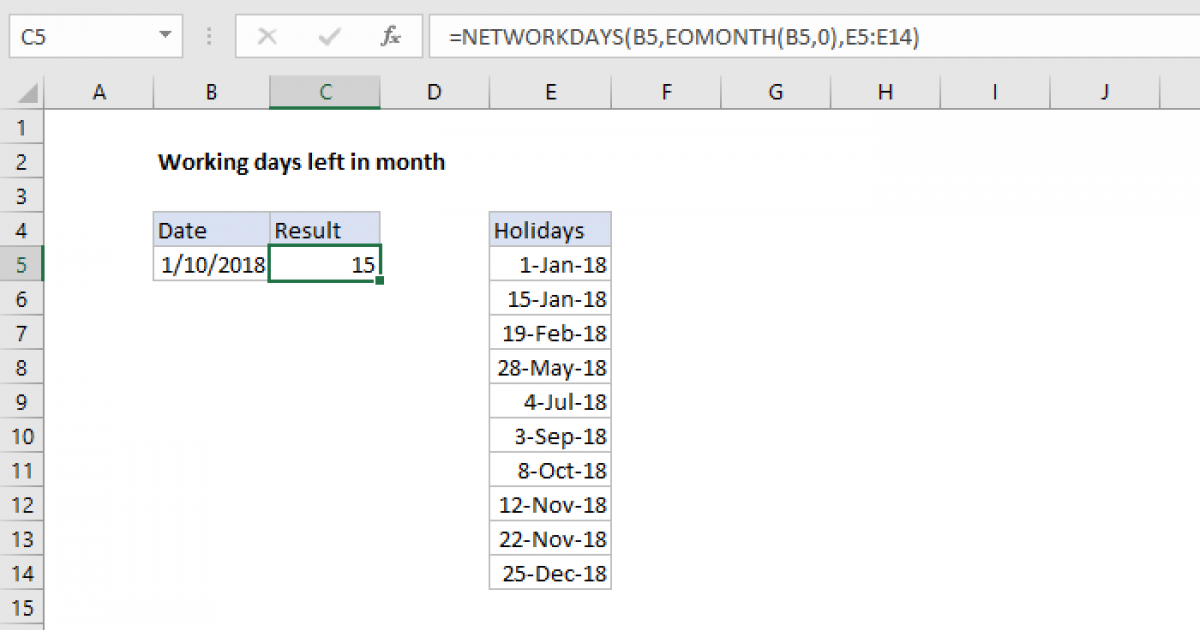1200x630 pixels.
Task: Select column E header
Action: pyautogui.click(x=550, y=93)
